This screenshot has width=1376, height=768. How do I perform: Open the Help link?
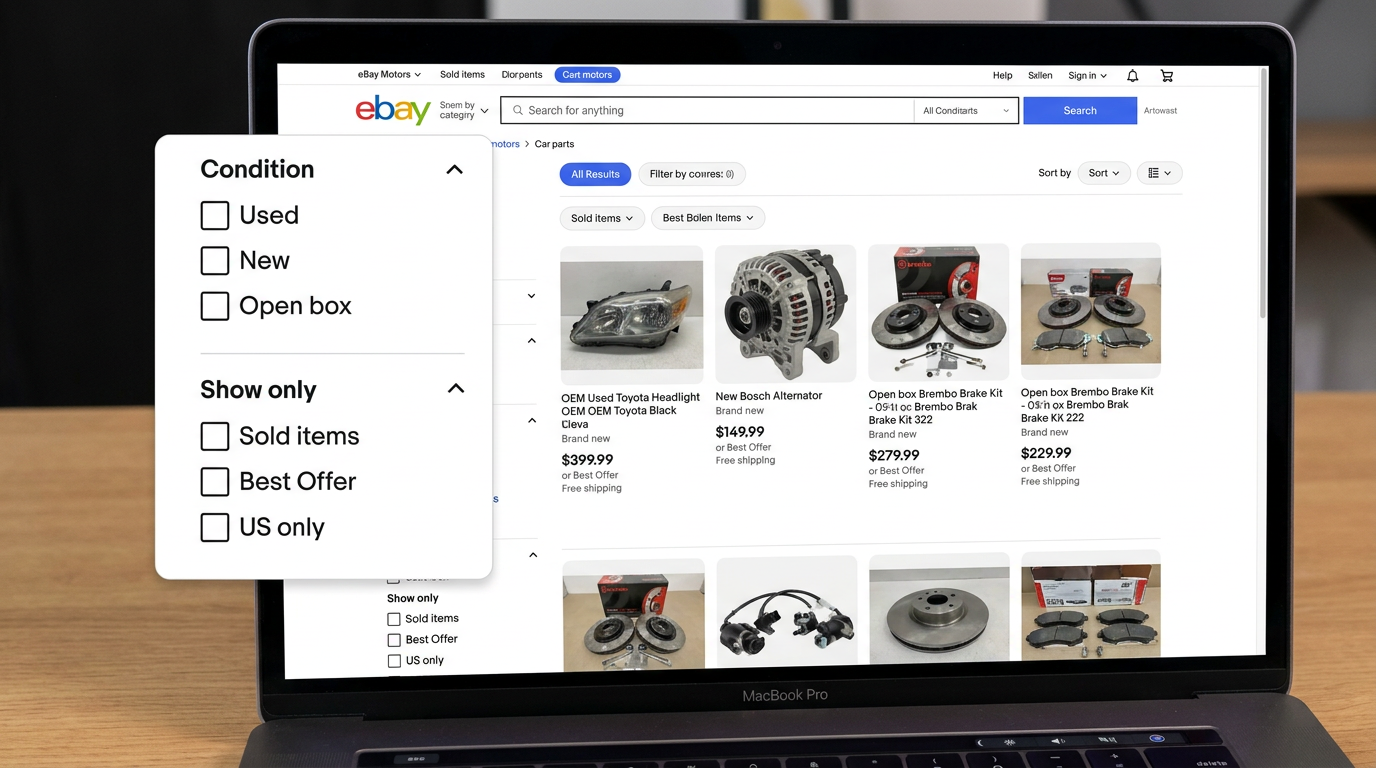pos(1002,76)
